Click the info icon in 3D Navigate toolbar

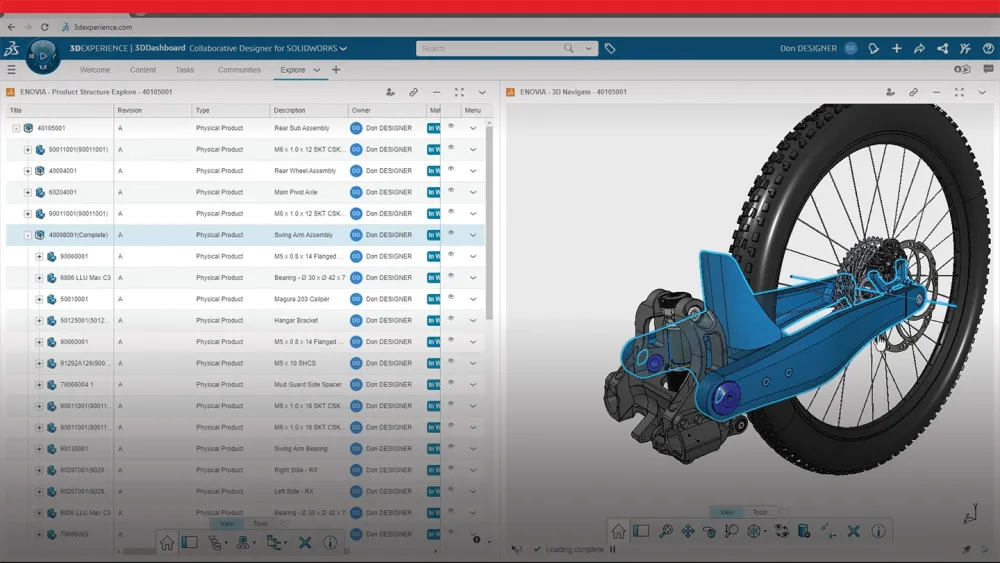pos(878,531)
